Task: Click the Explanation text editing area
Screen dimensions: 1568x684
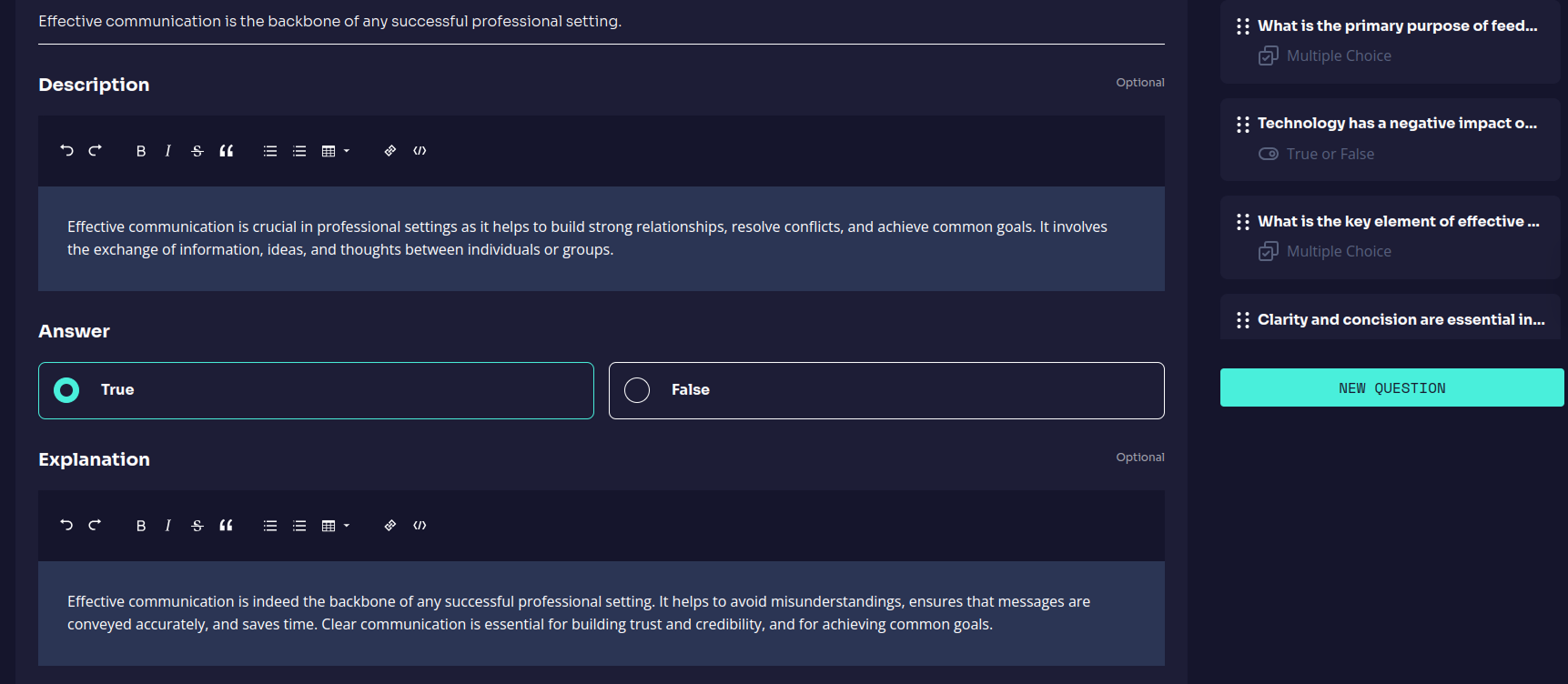Action: pyautogui.click(x=601, y=613)
